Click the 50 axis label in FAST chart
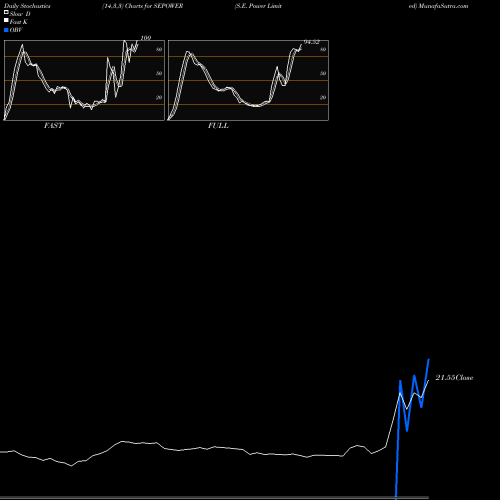Screen dimensions: 500x500 coord(159,74)
